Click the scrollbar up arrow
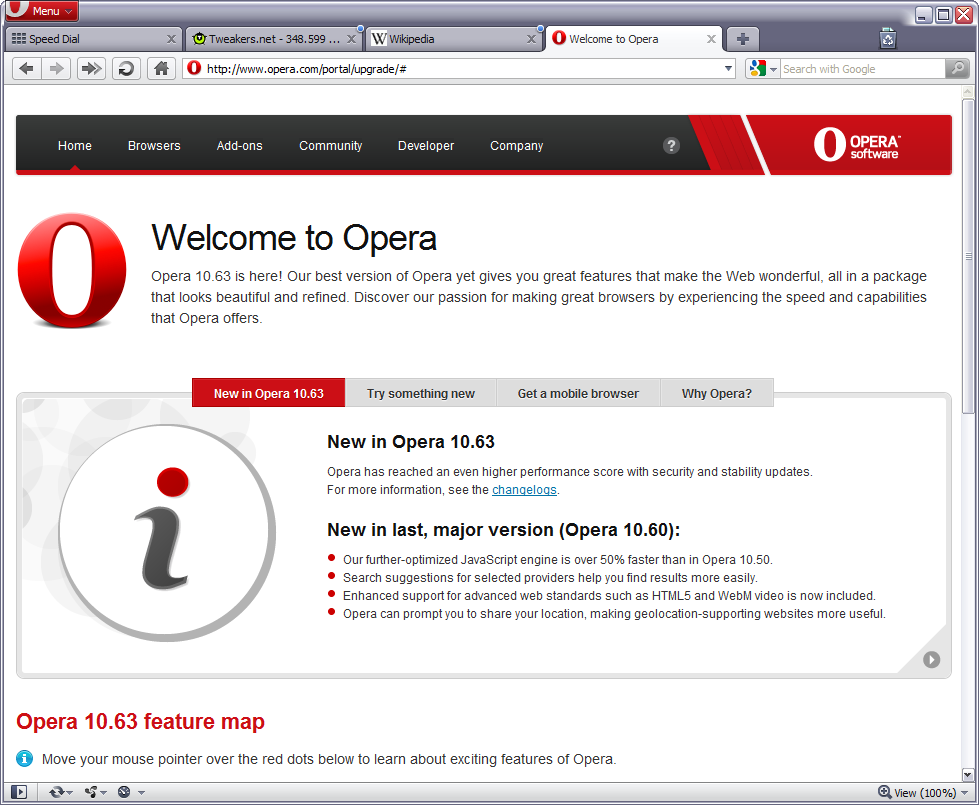This screenshot has width=979, height=805. [968, 92]
